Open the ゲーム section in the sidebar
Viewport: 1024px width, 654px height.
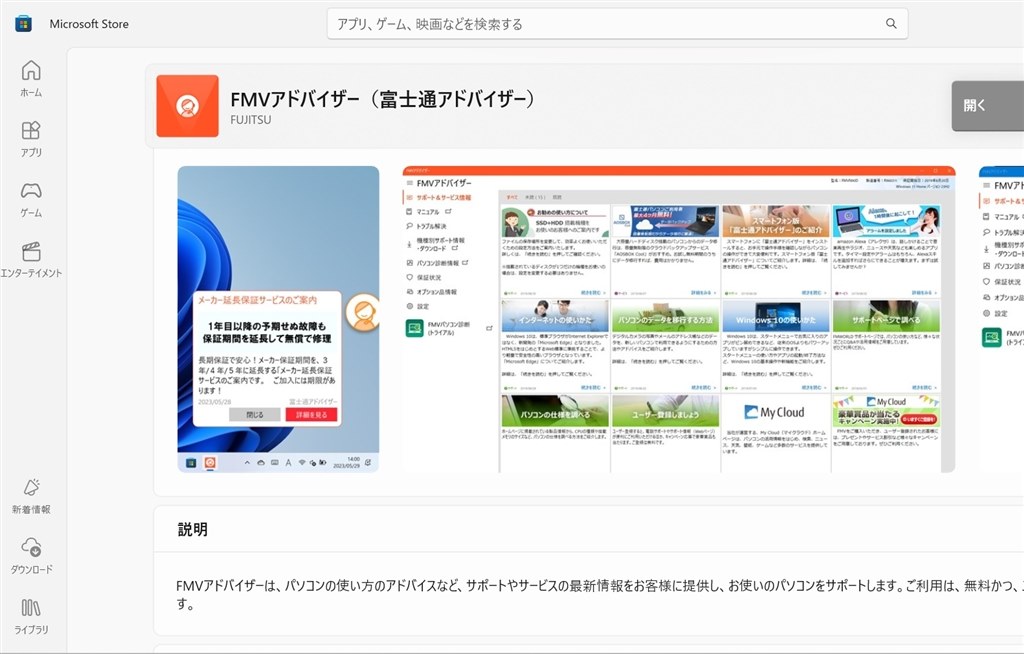click(x=31, y=199)
